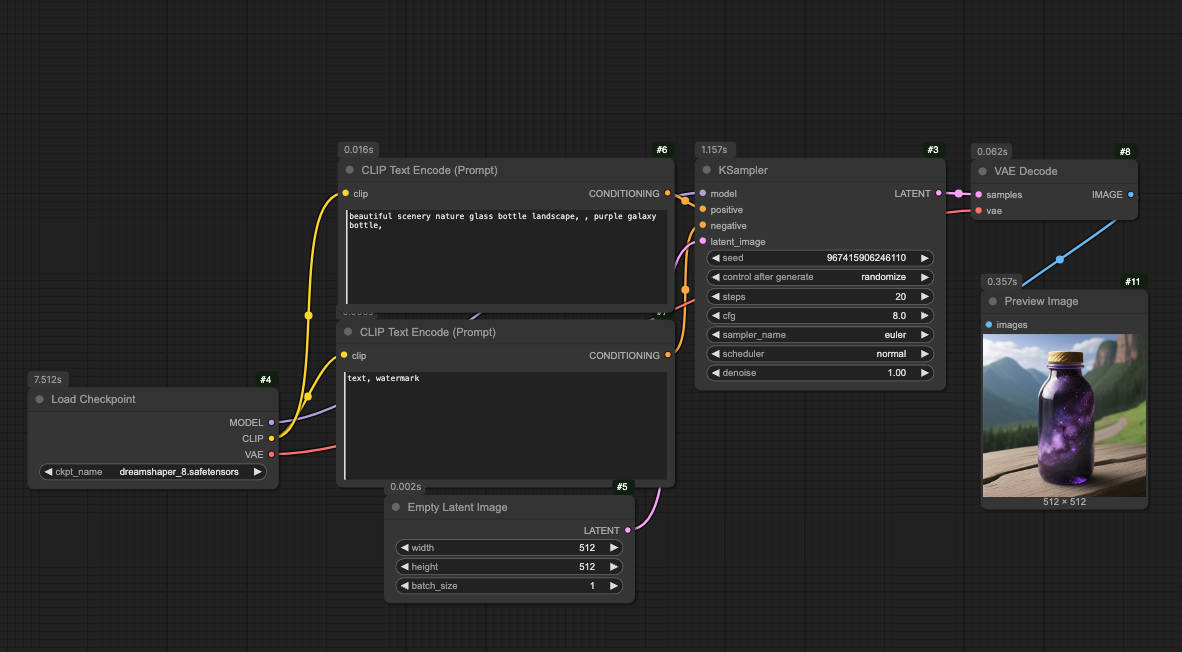Click the positive input socket on KSampler

coord(703,210)
